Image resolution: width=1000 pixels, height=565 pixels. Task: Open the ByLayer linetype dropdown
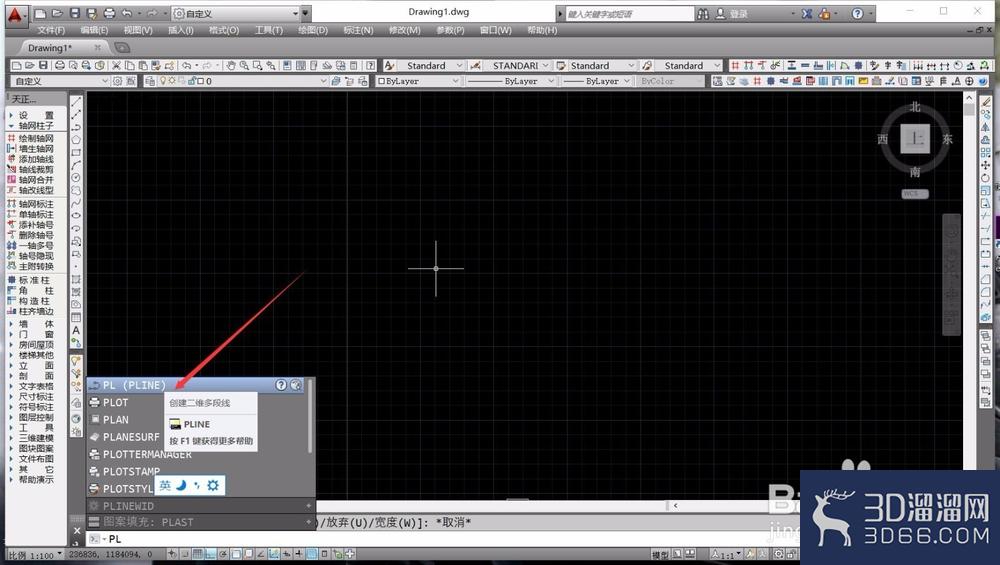click(x=551, y=81)
